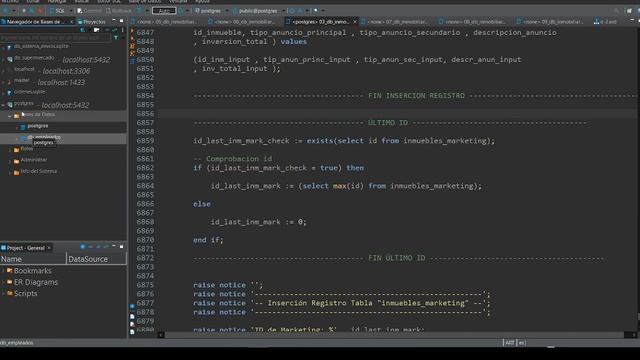
Task: Click the Bookmarks folder icon
Action: click(9, 270)
